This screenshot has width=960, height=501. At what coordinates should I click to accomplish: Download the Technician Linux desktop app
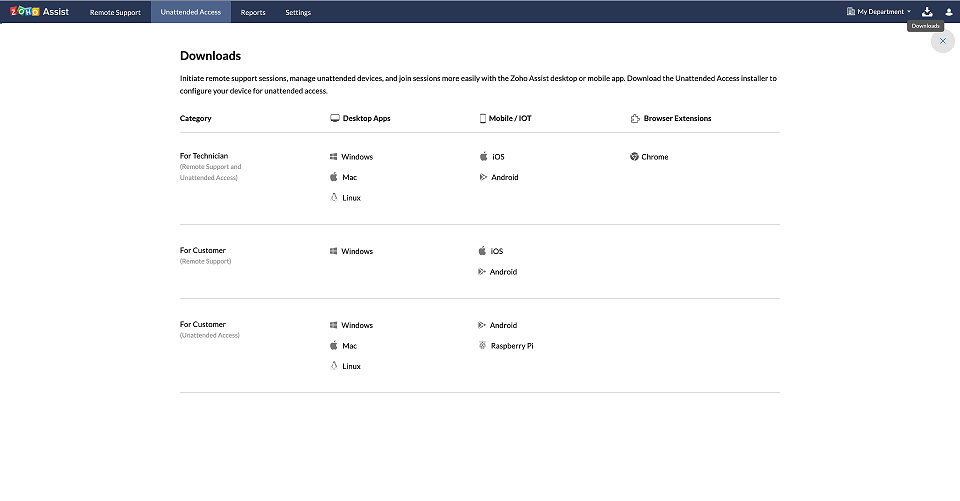coord(351,198)
